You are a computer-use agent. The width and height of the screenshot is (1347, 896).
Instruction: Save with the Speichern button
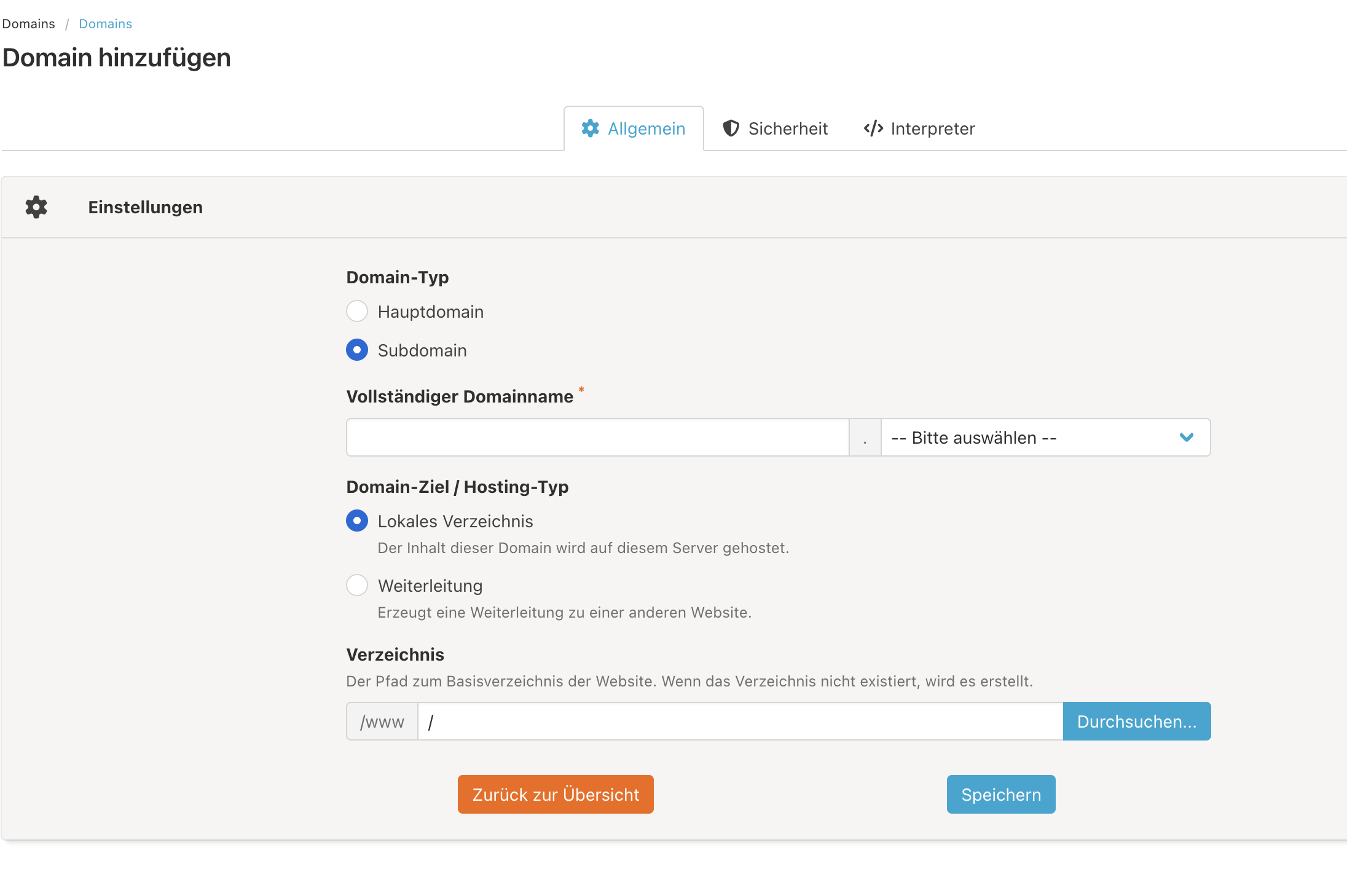click(1001, 795)
